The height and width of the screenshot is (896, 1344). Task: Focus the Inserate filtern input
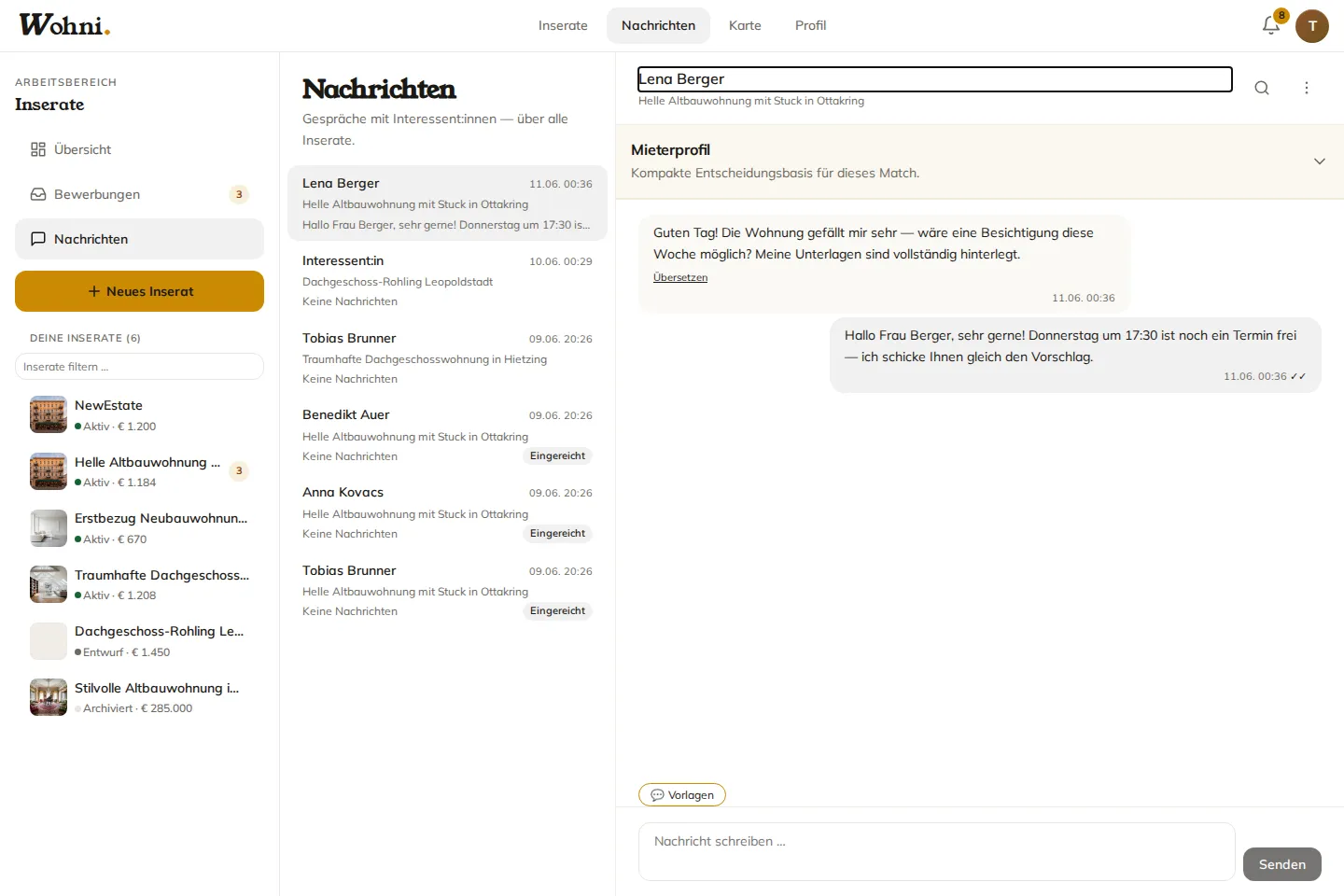pos(139,366)
